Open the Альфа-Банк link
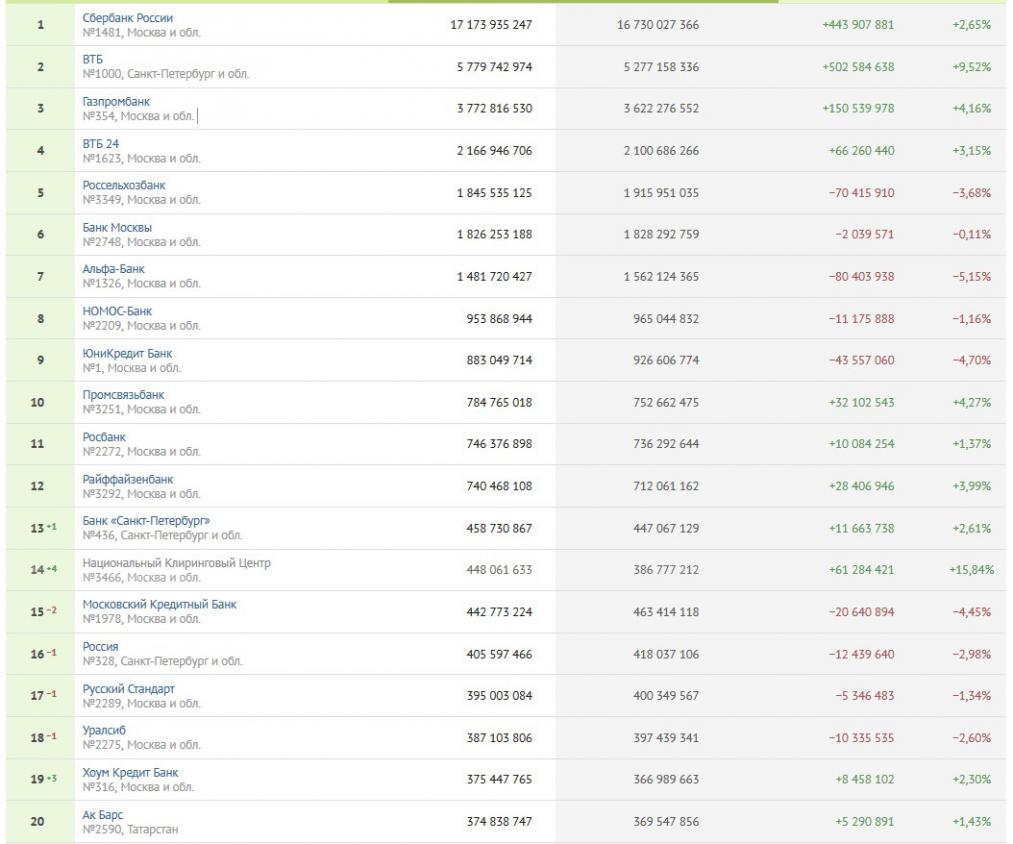This screenshot has height=844, width=1013. pos(113,270)
